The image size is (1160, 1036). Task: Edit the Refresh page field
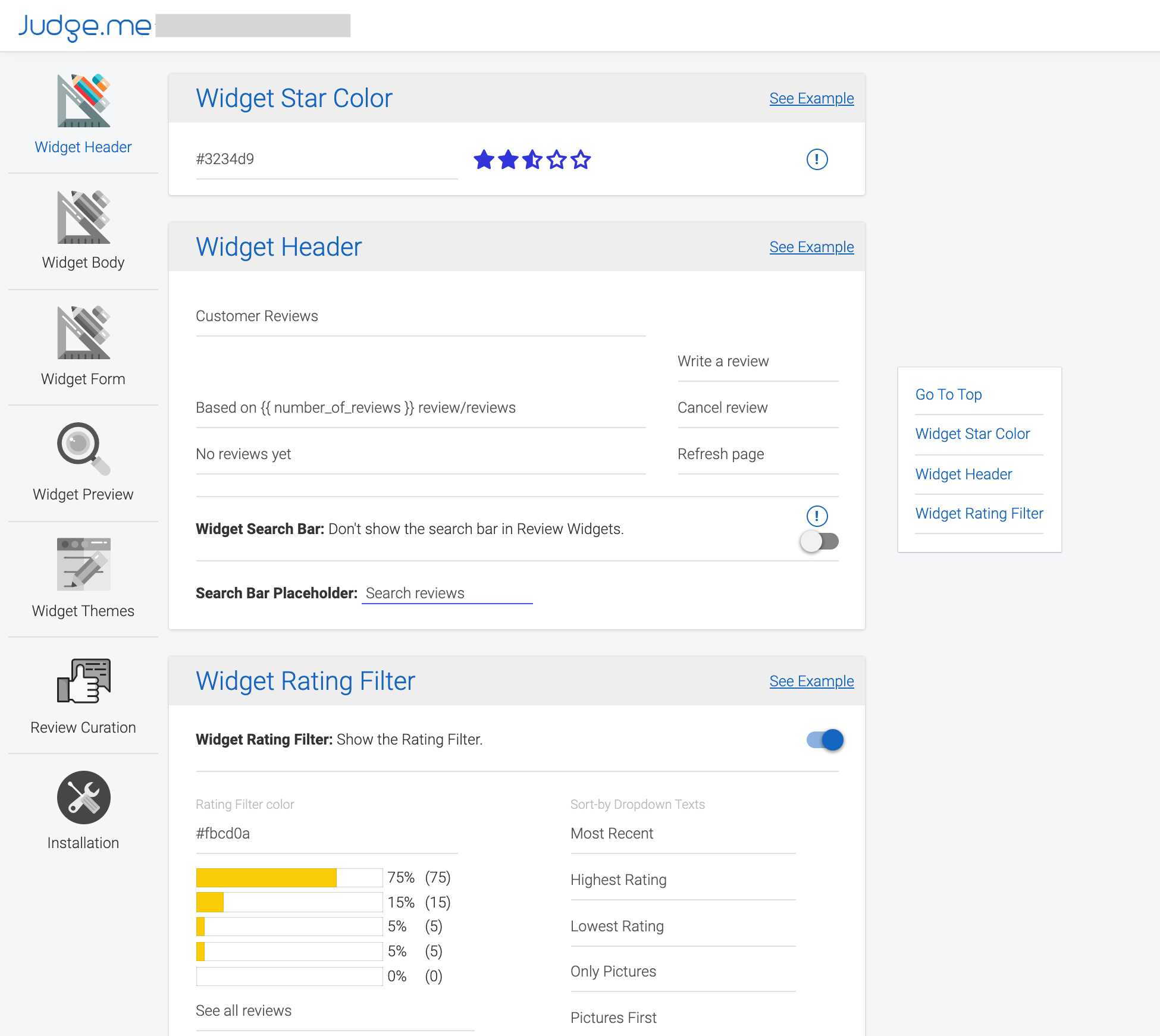tap(758, 454)
